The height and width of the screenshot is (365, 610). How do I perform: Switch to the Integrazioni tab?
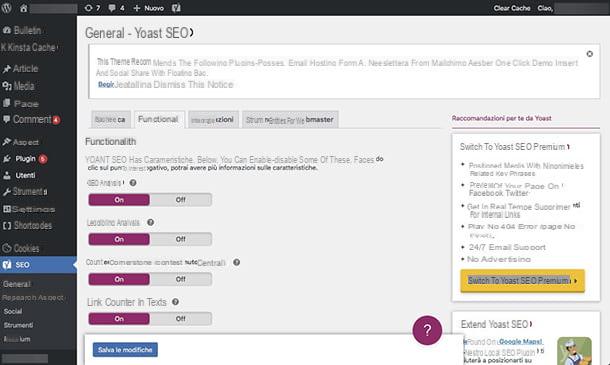coord(213,119)
